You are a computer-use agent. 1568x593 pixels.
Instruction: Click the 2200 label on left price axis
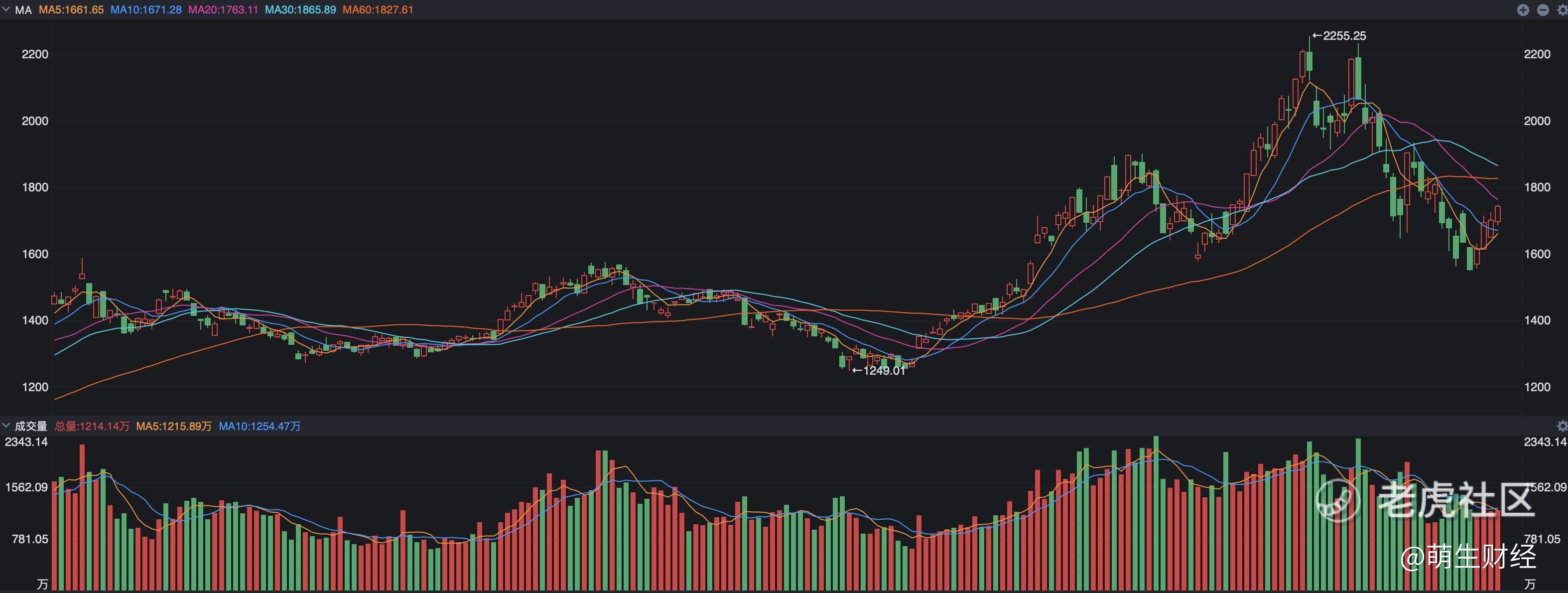35,54
